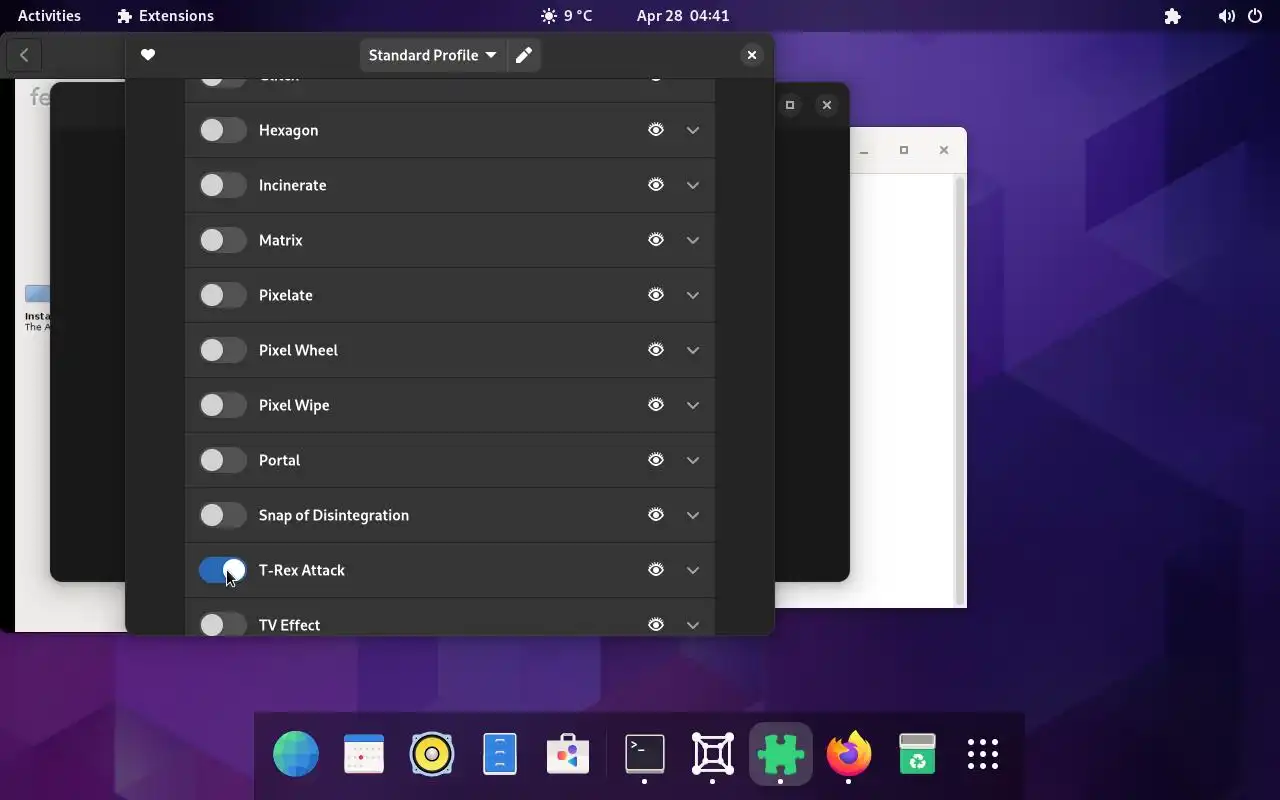Edit the profile with the pencil icon
The width and height of the screenshot is (1280, 800).
[524, 55]
